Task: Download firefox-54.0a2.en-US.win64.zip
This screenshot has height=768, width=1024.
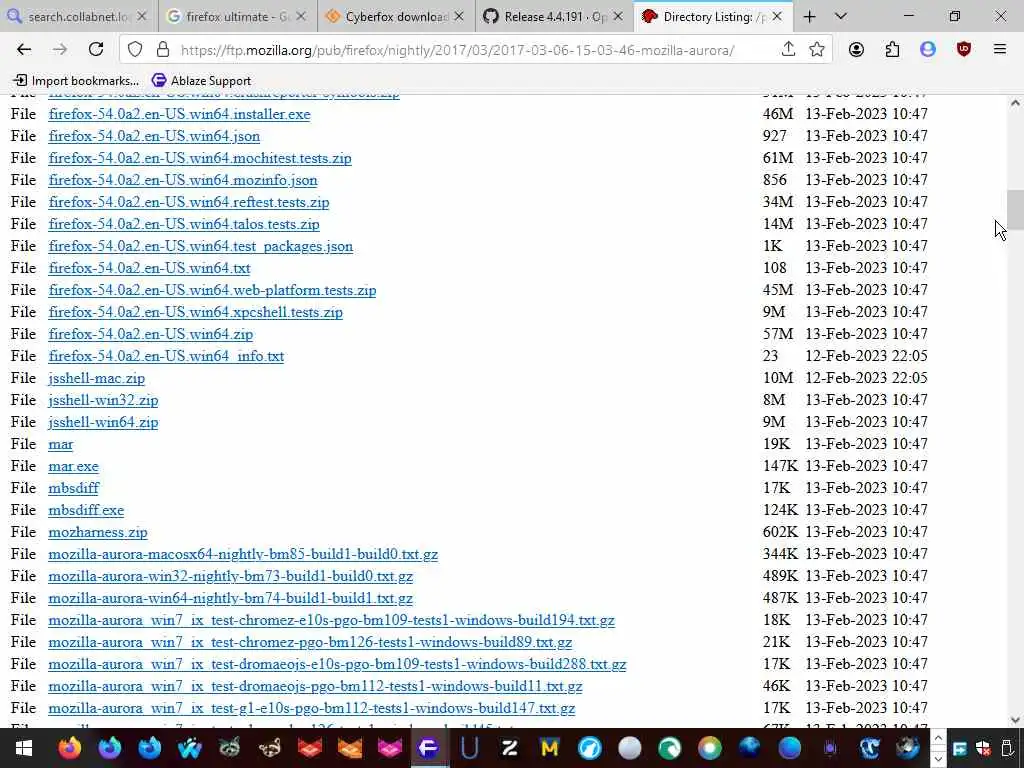Action: coord(151,334)
